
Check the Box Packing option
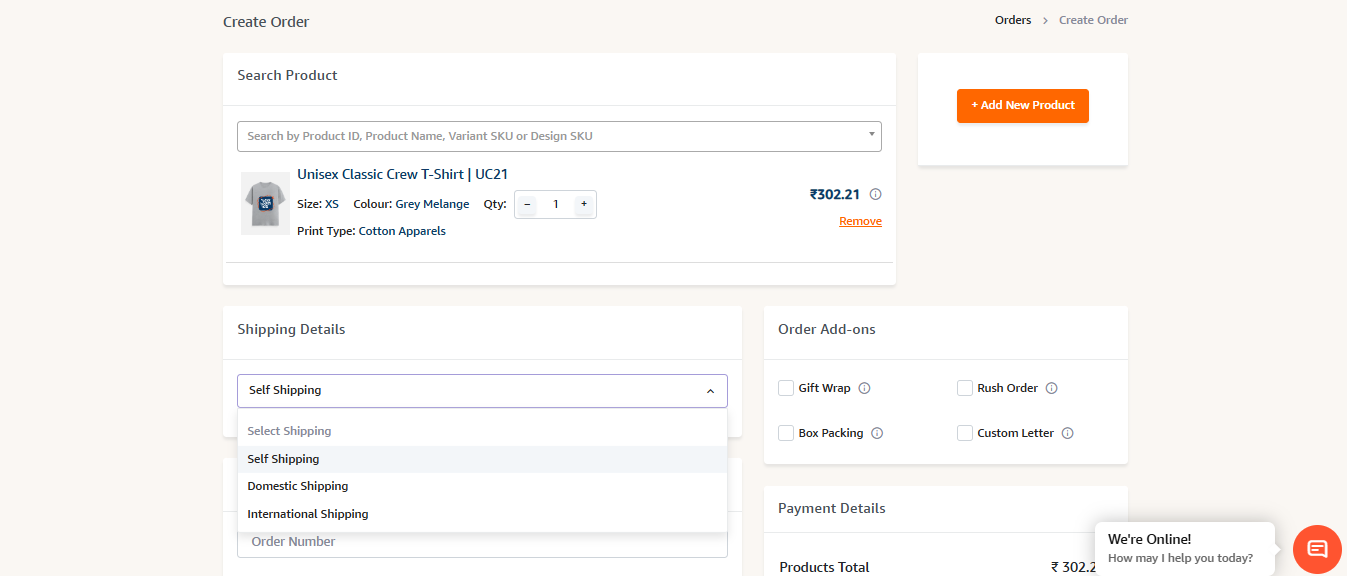tap(786, 433)
